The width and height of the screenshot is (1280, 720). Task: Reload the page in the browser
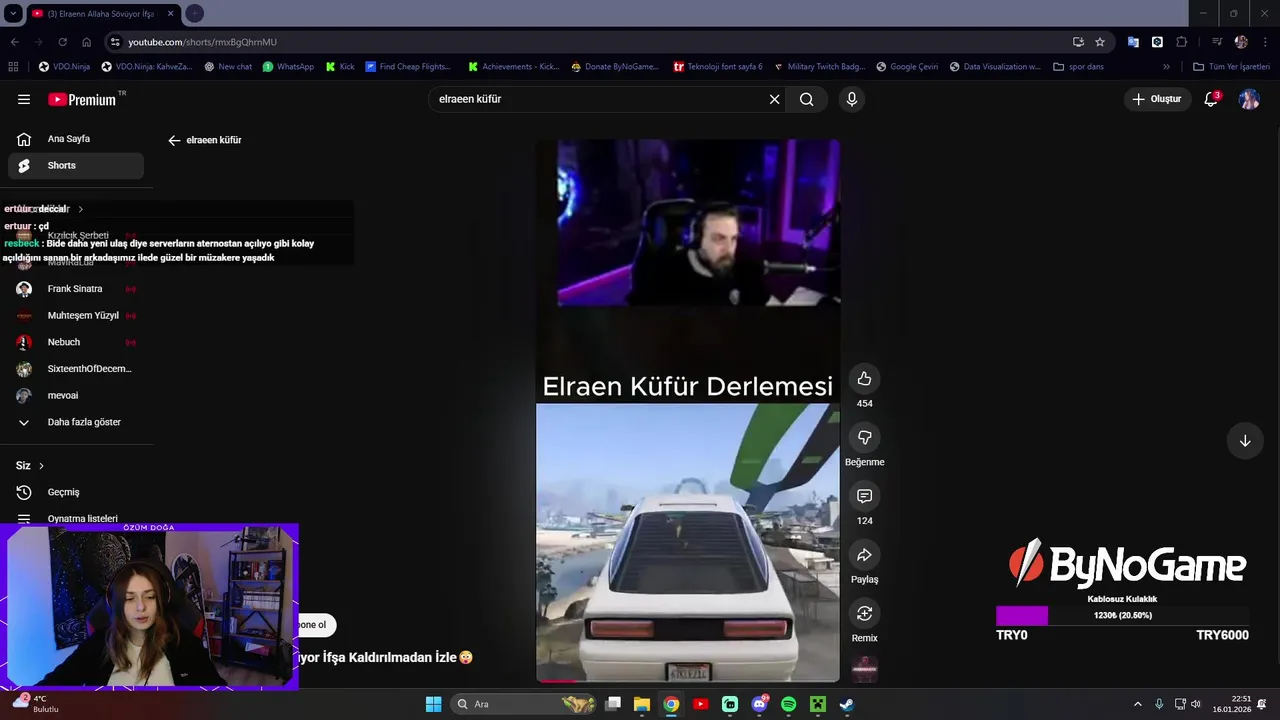point(62,42)
